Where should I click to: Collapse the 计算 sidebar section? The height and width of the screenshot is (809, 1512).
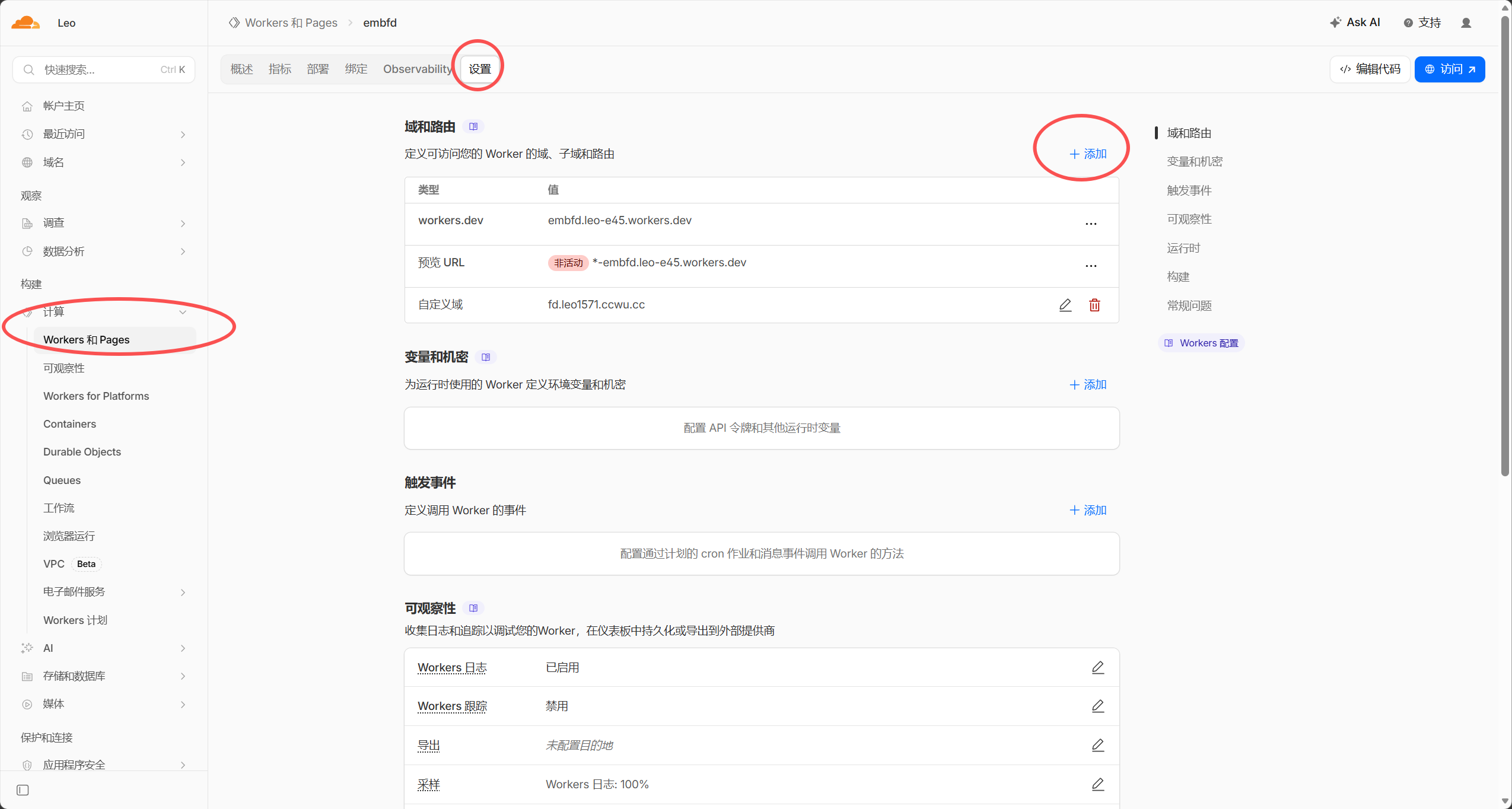(x=104, y=312)
